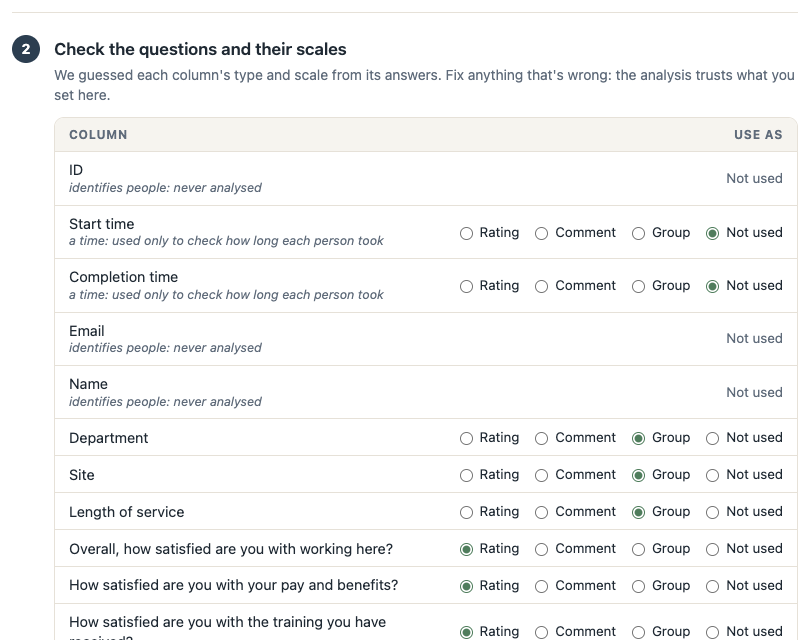Use overall satisfaction question as Group
Image resolution: width=810 pixels, height=640 pixels.
[638, 550]
